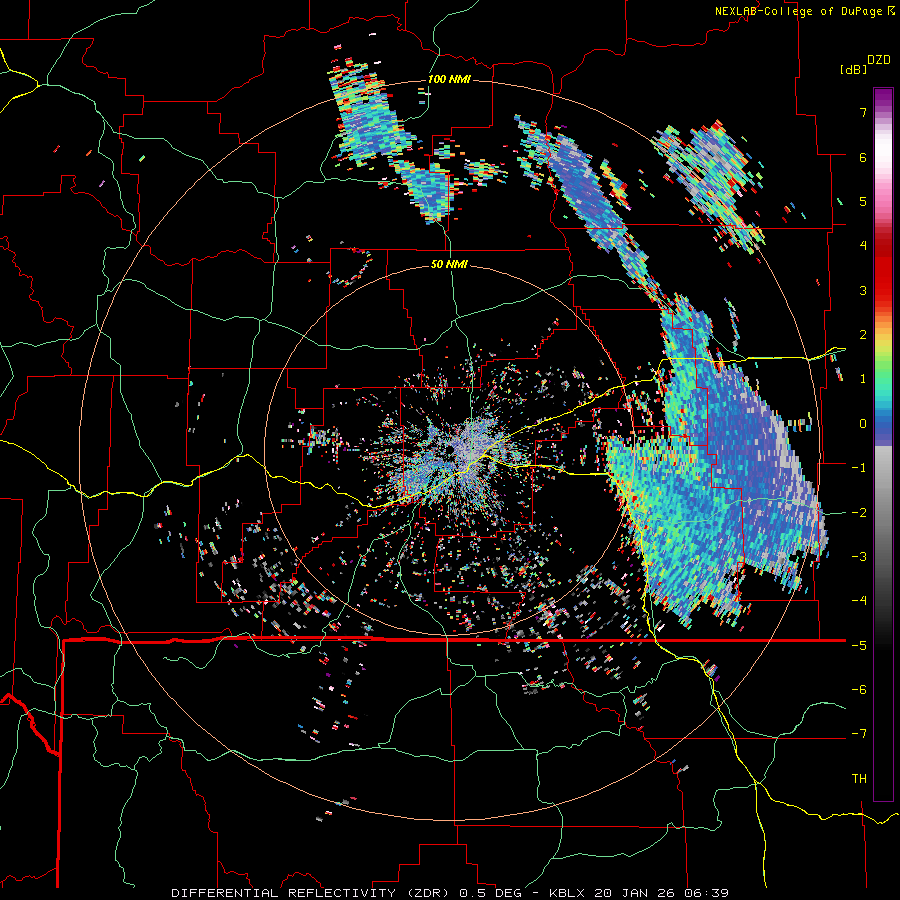This screenshot has width=900, height=900.
Task: Click the -4 value on the color scale
Action: coord(859,601)
